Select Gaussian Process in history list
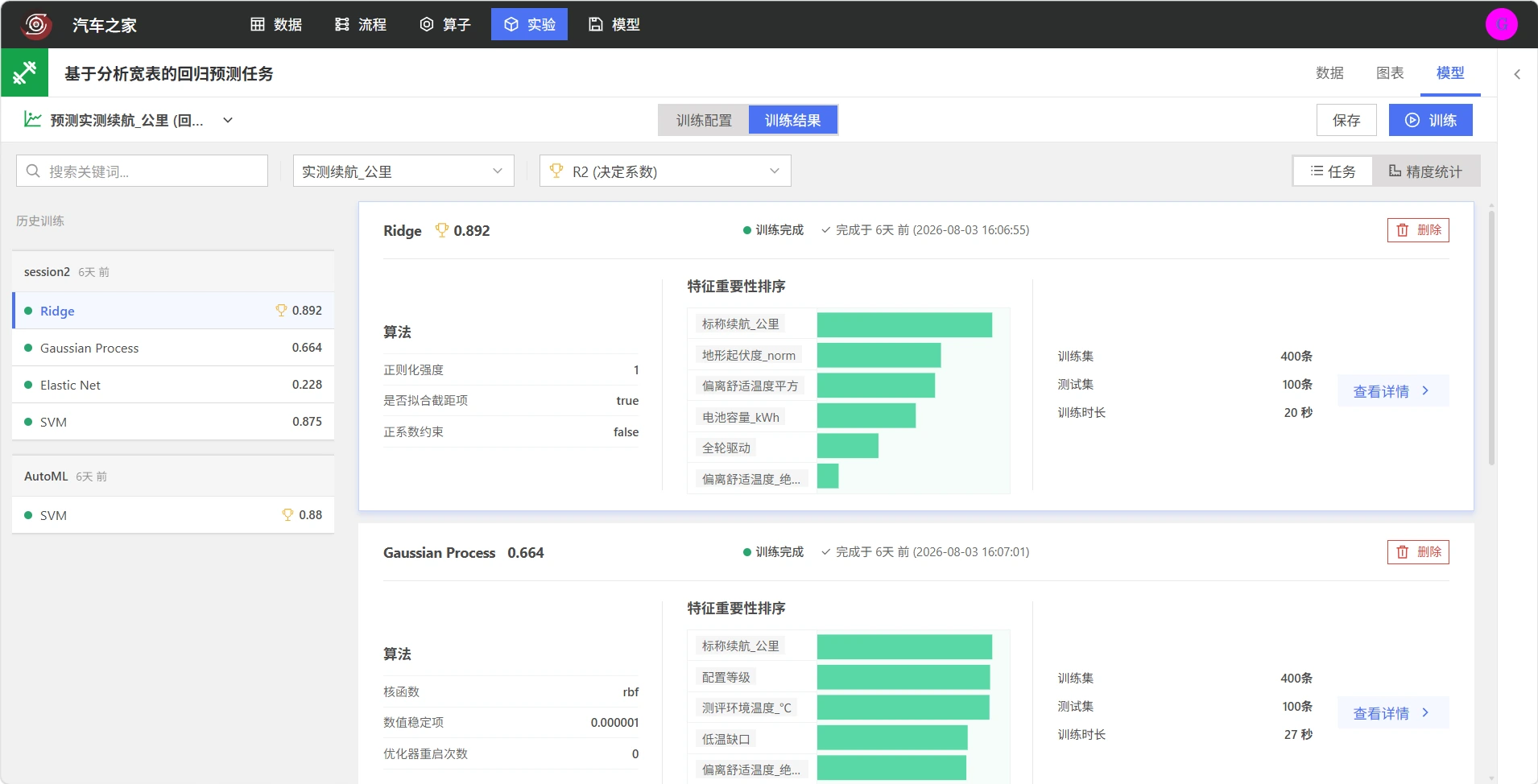This screenshot has width=1538, height=784. point(173,348)
